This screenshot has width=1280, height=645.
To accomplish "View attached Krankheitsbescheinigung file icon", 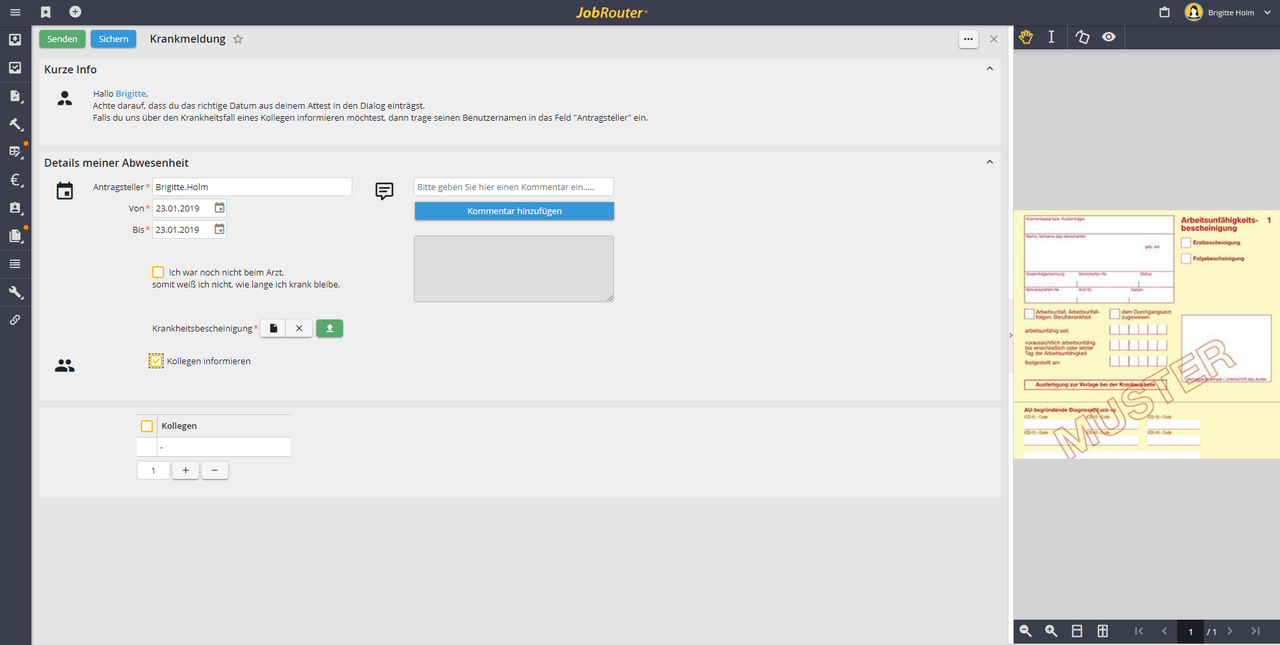I will pos(273,328).
